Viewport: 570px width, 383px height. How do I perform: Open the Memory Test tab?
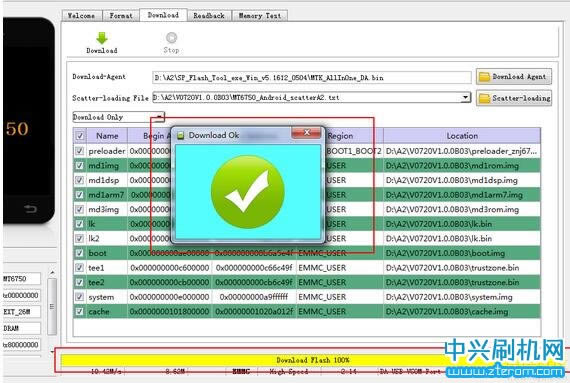[x=260, y=16]
